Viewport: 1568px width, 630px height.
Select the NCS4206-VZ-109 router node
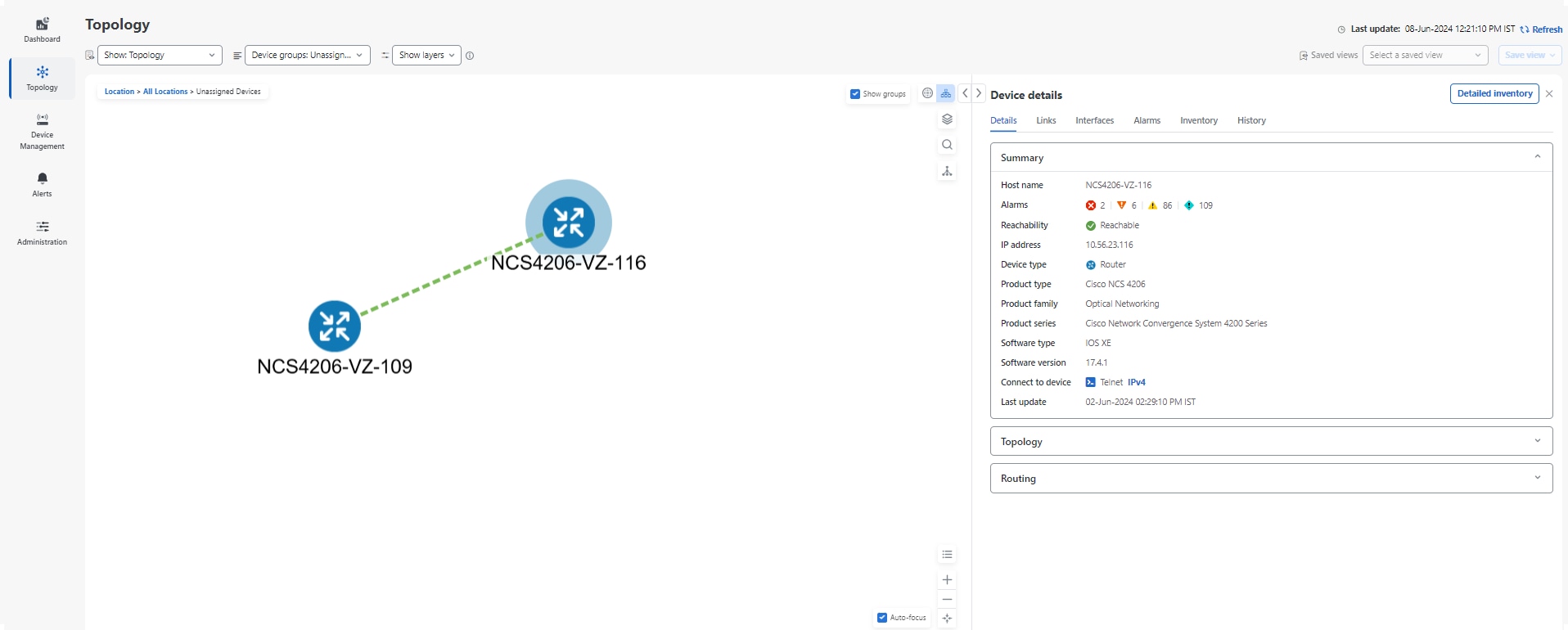coord(334,326)
